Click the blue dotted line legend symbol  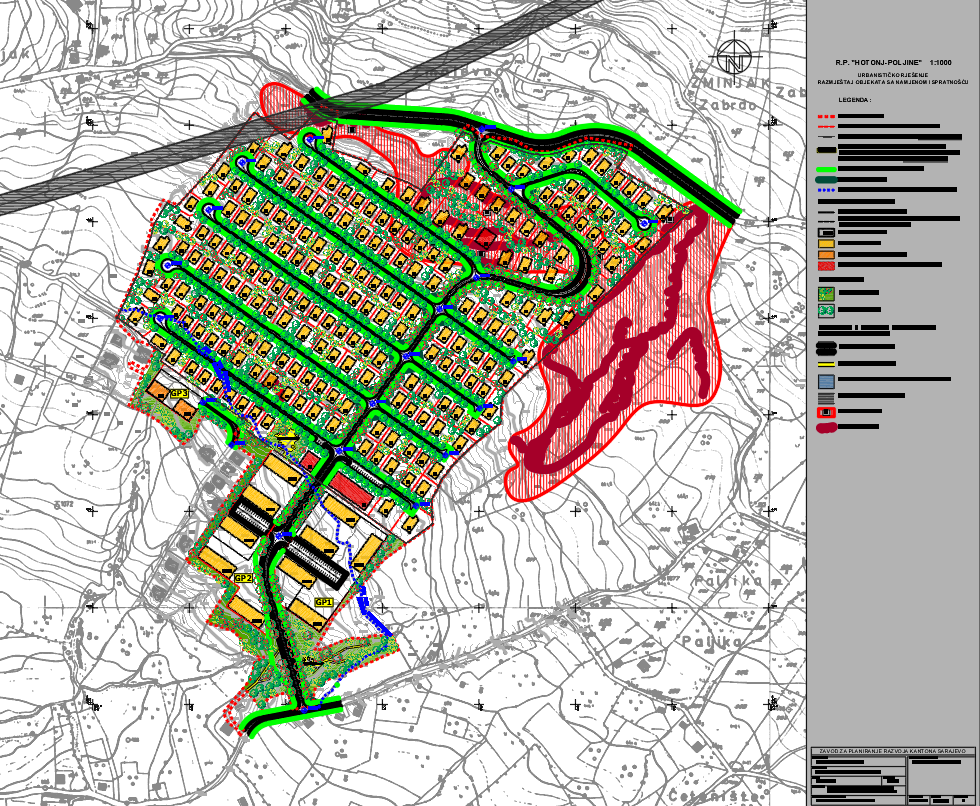pyautogui.click(x=826, y=190)
